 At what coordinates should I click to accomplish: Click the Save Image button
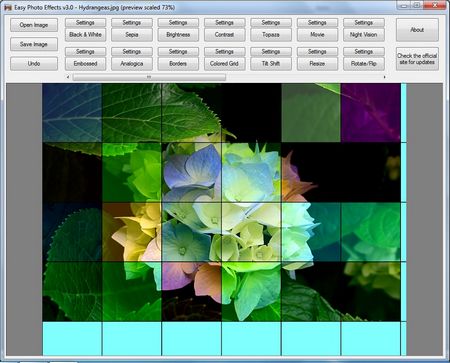(x=34, y=44)
